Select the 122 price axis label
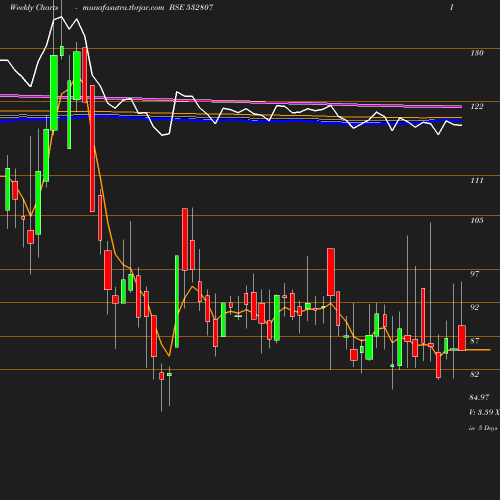 point(477,106)
